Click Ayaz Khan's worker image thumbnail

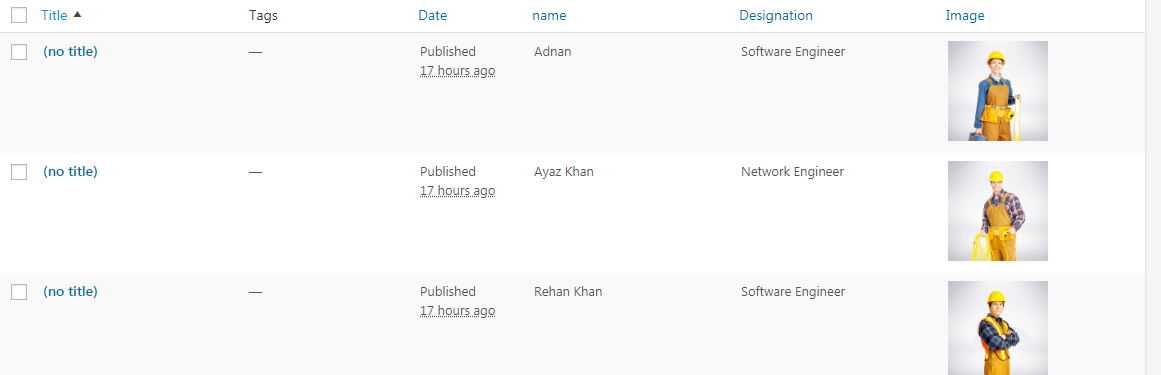click(x=997, y=210)
